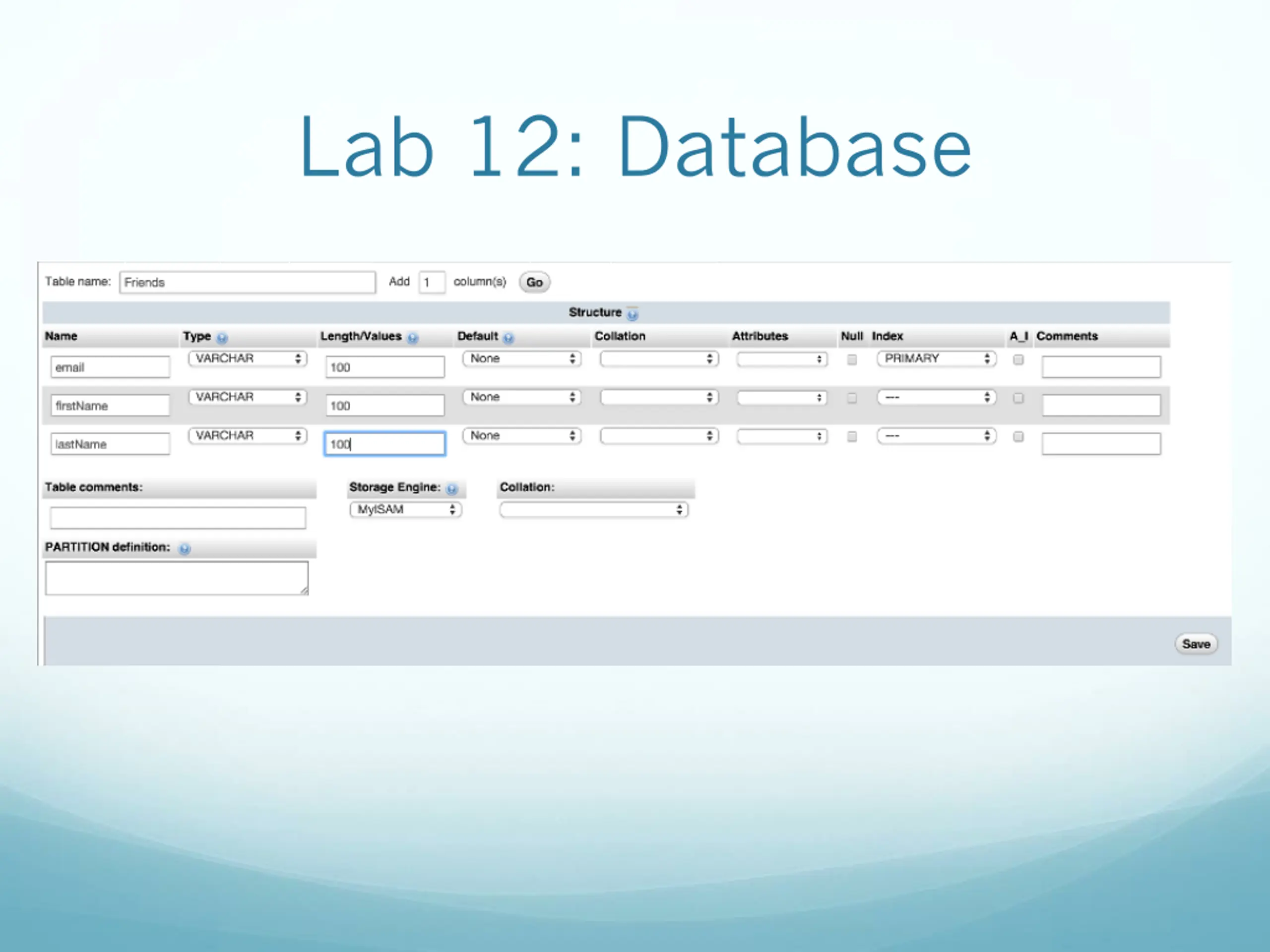Enable A_I checkbox for email row

pos(1018,360)
